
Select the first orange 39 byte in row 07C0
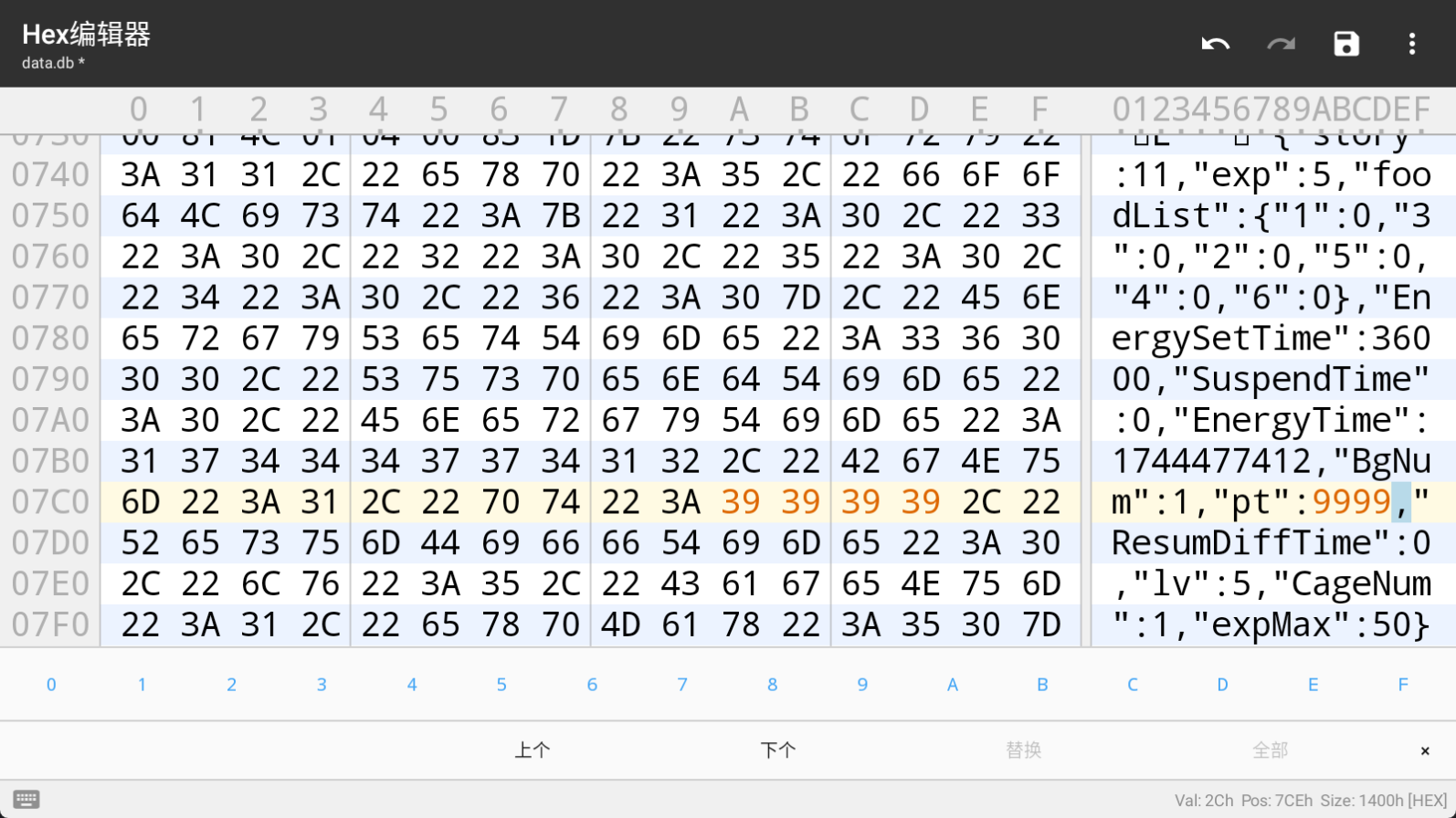740,502
